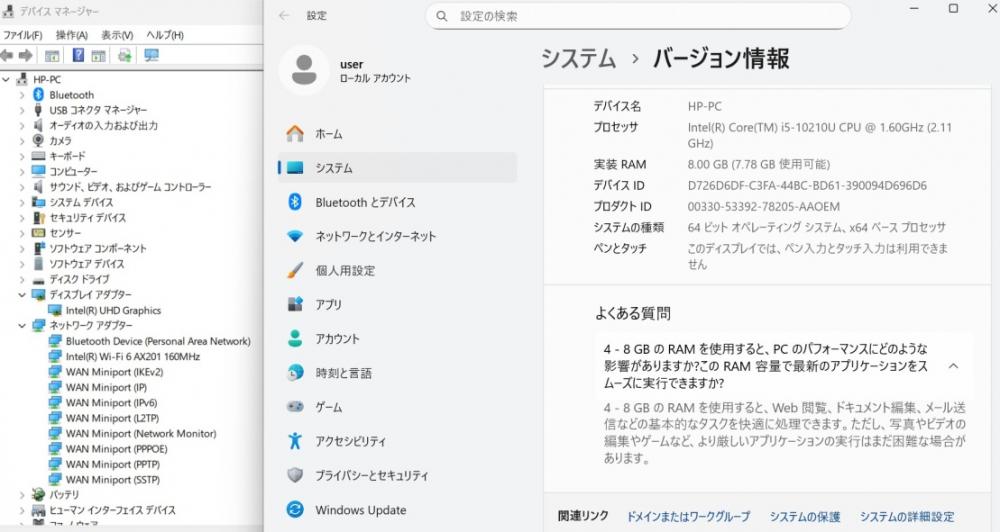Collapse the RAM FAQ answer chevron
This screenshot has width=1000, height=532.
(x=952, y=366)
